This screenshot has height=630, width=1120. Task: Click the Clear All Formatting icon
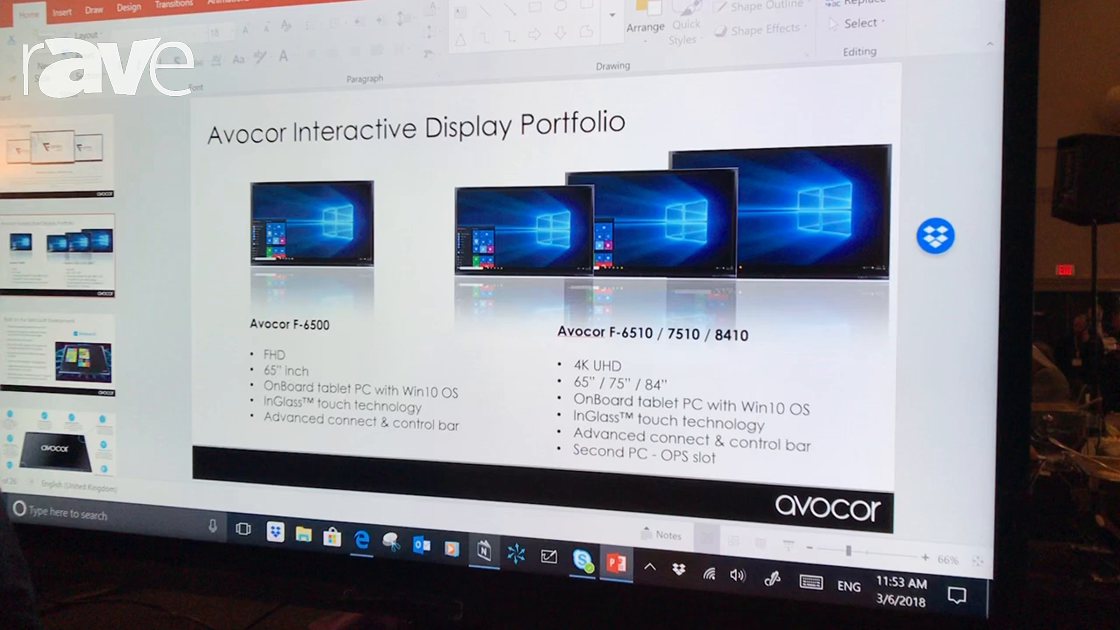(286, 26)
